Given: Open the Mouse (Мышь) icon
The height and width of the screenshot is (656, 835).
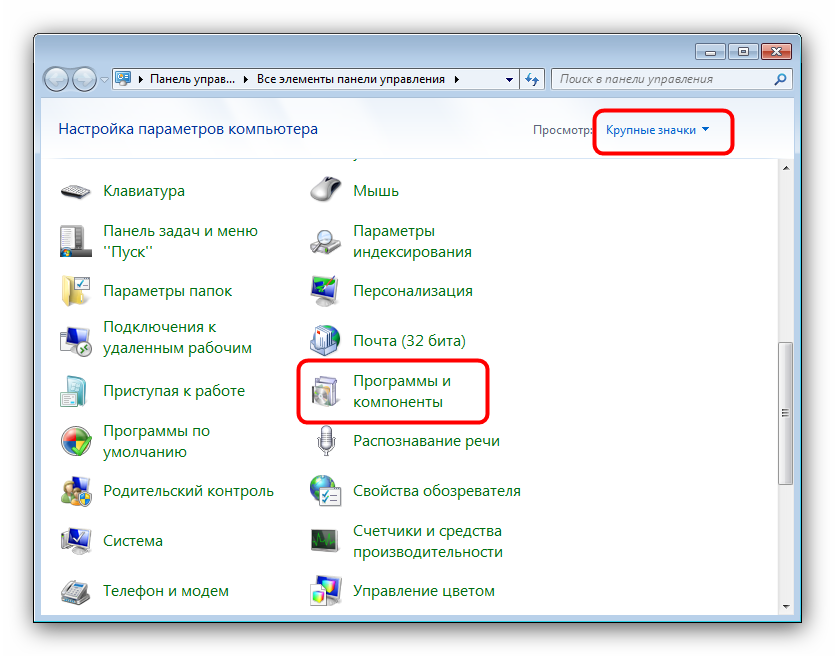Looking at the screenshot, I should point(325,189).
